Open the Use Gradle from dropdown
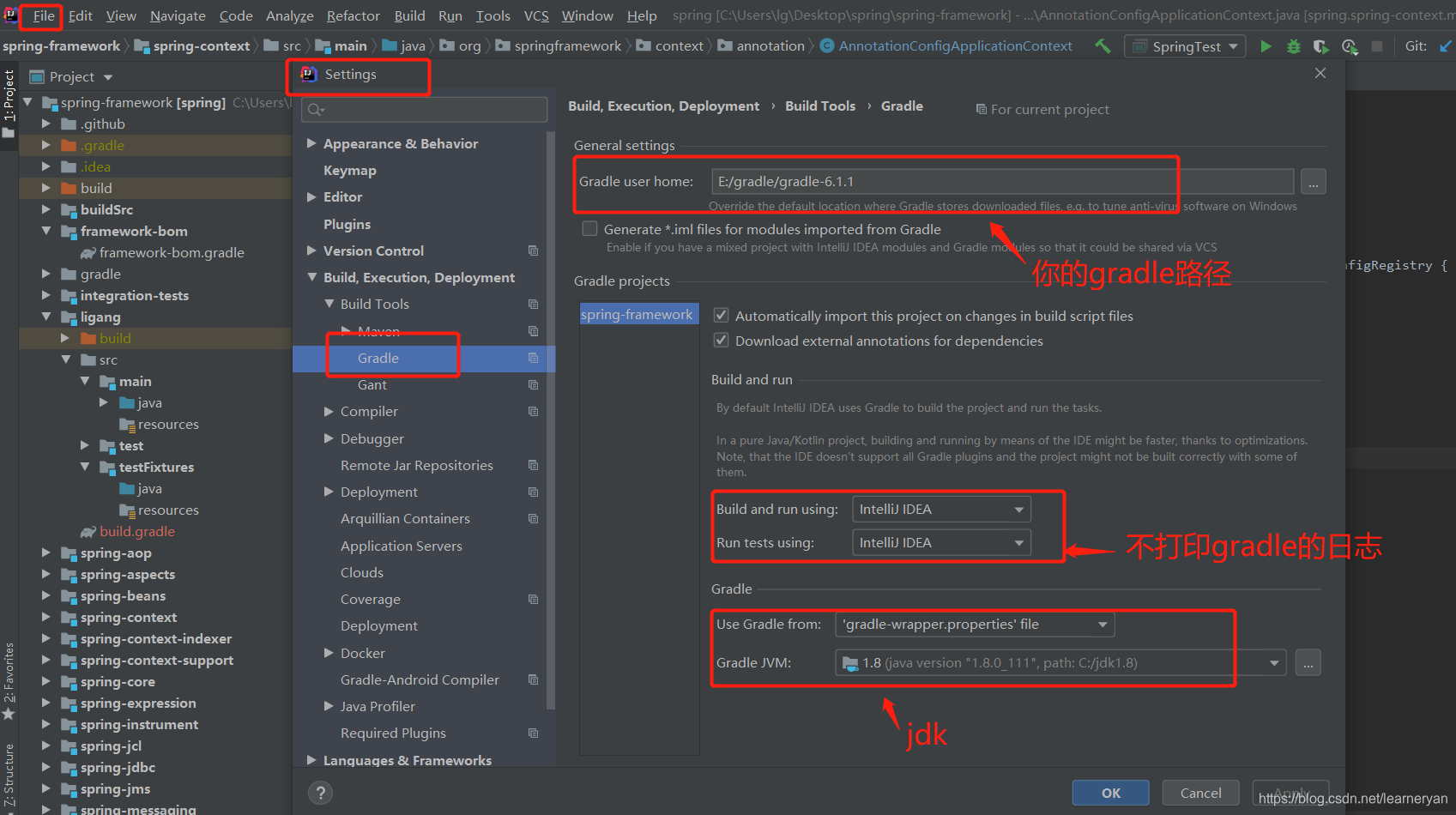The height and width of the screenshot is (815, 1456). click(975, 625)
